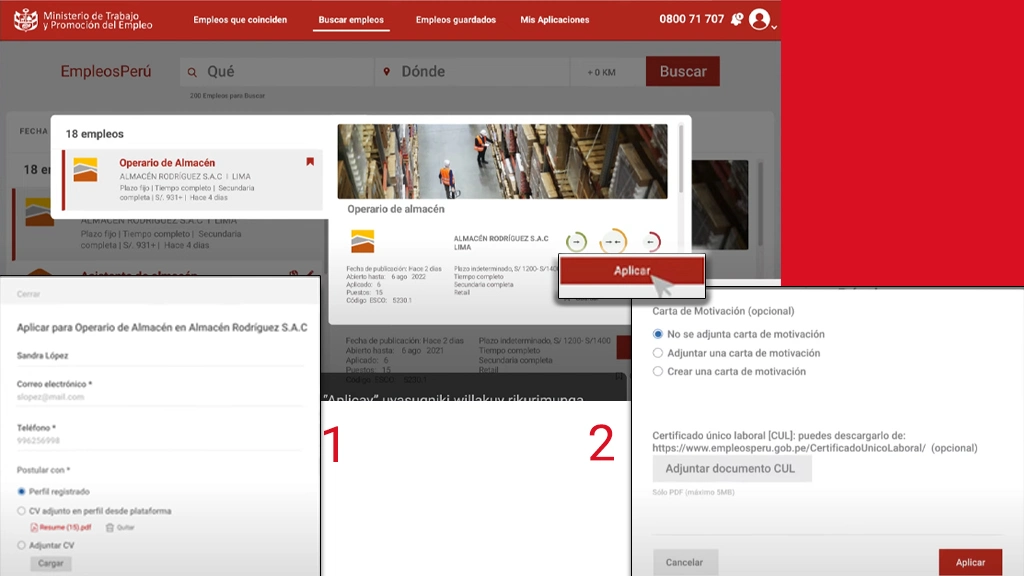Screen dimensions: 1024x576
Task: Click the trash Quitar icon
Action: (x=110, y=527)
